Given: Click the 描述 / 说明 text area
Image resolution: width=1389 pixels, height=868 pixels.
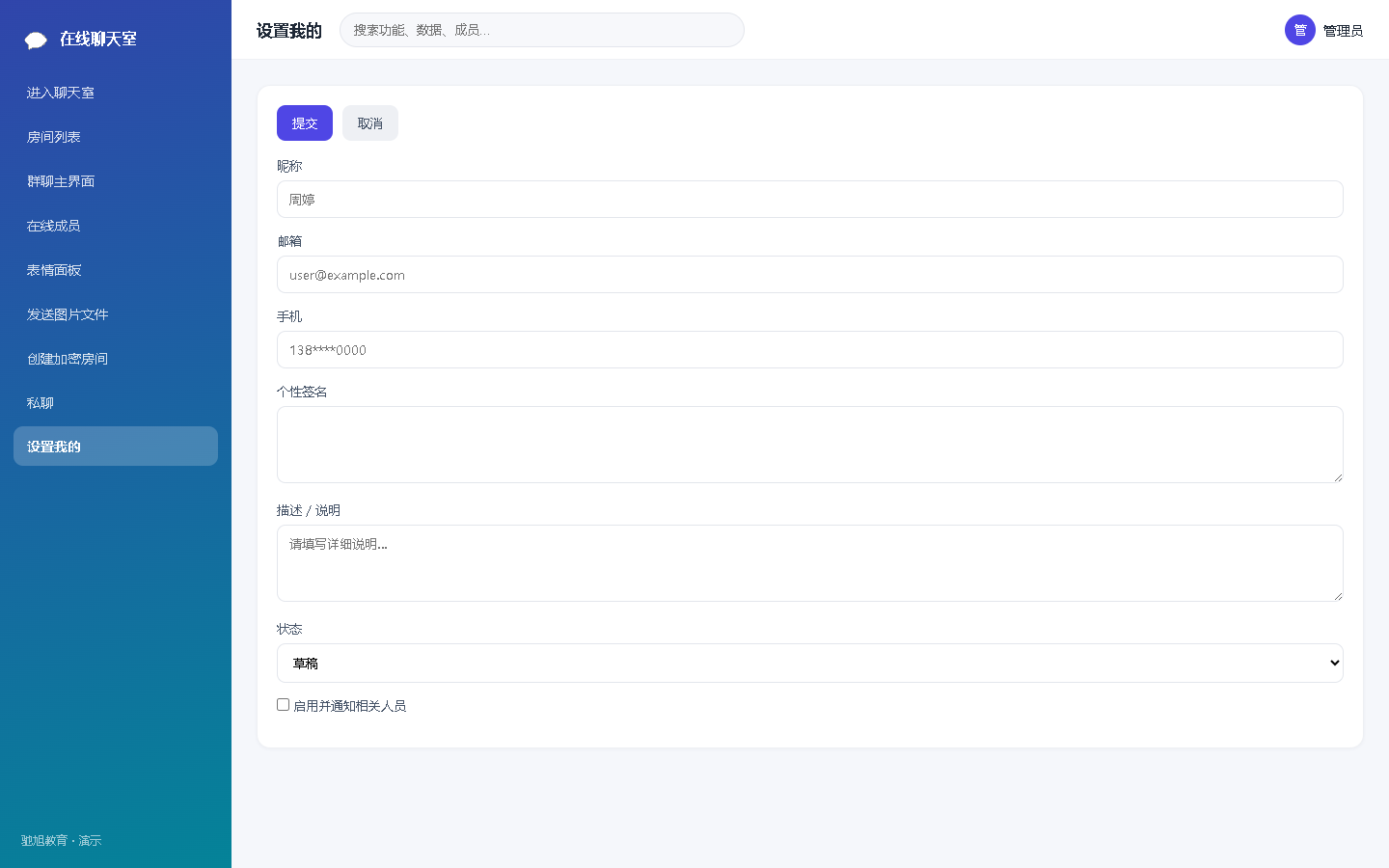Looking at the screenshot, I should 810,563.
